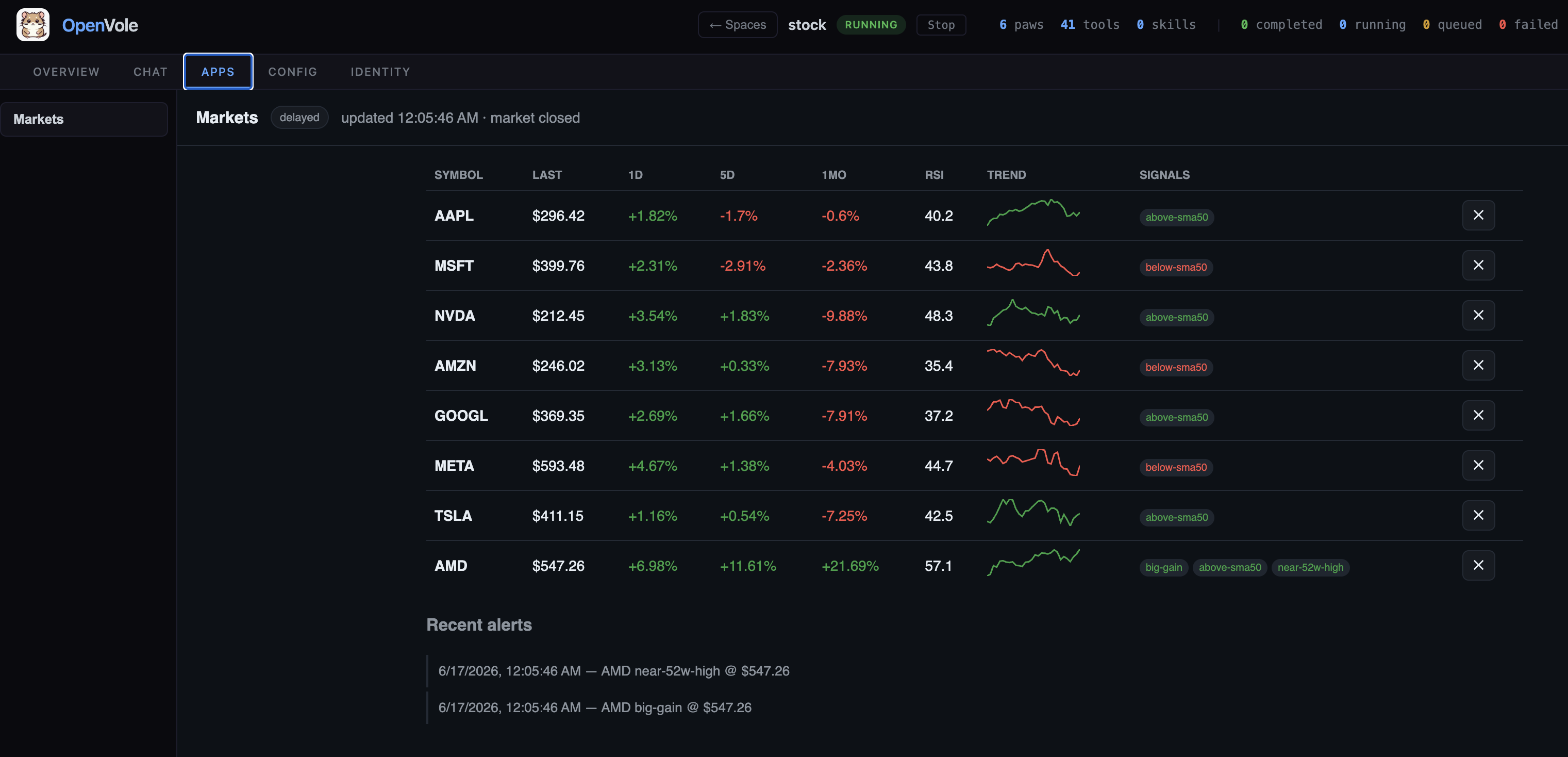
Task: Open the AMZN trend sparkline
Action: [x=1033, y=363]
